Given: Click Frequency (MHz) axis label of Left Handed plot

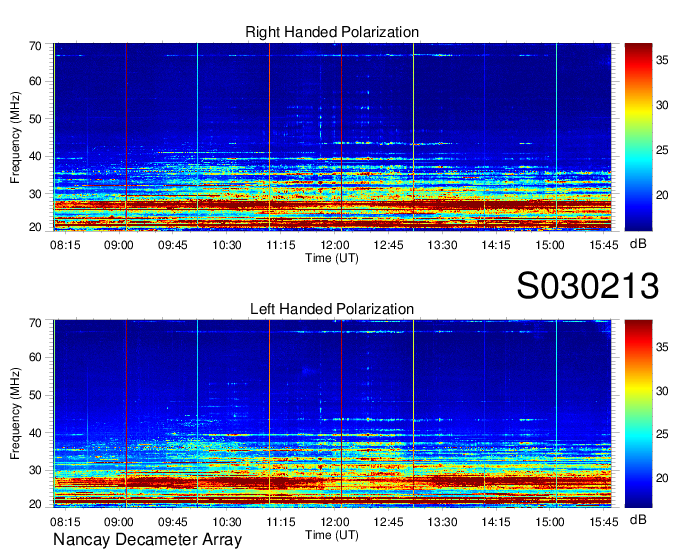Looking at the screenshot, I should 15,414.
